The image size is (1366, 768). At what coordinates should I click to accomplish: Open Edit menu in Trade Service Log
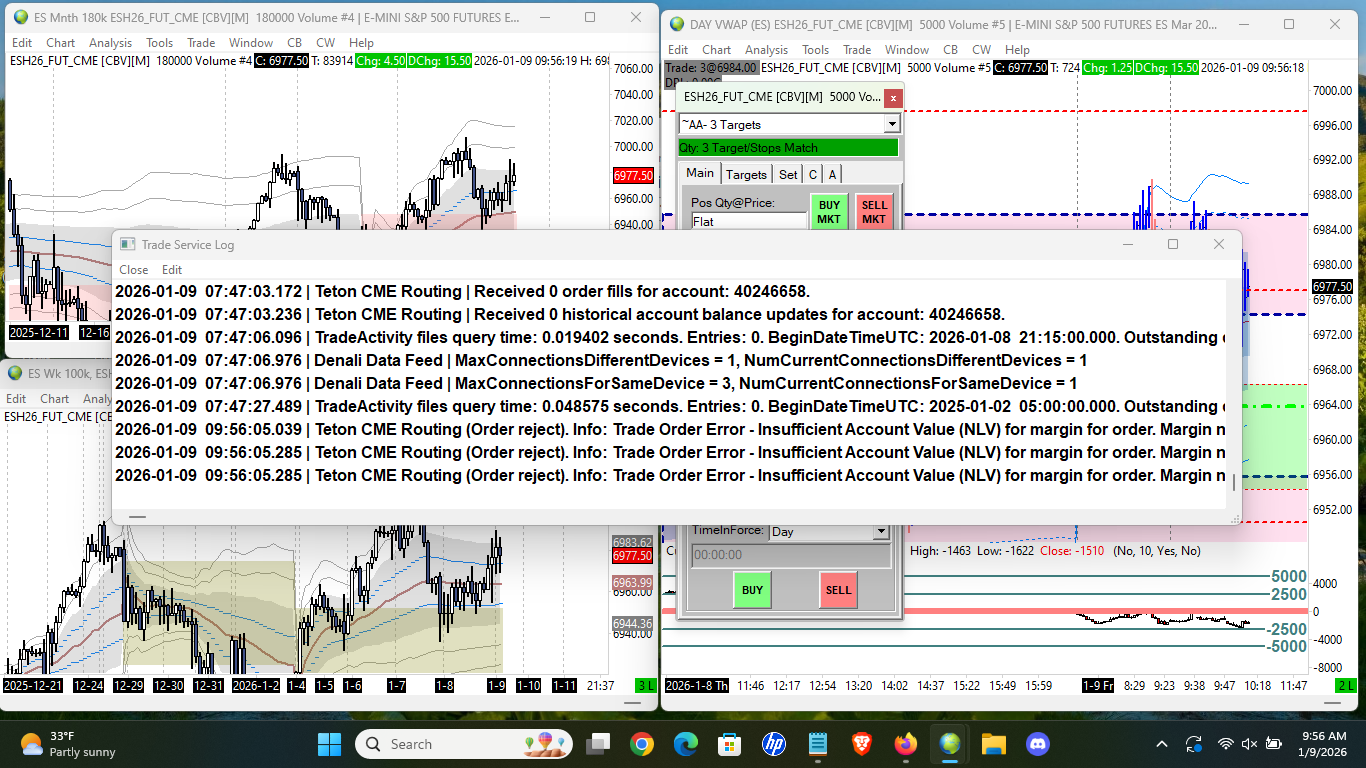click(x=172, y=270)
